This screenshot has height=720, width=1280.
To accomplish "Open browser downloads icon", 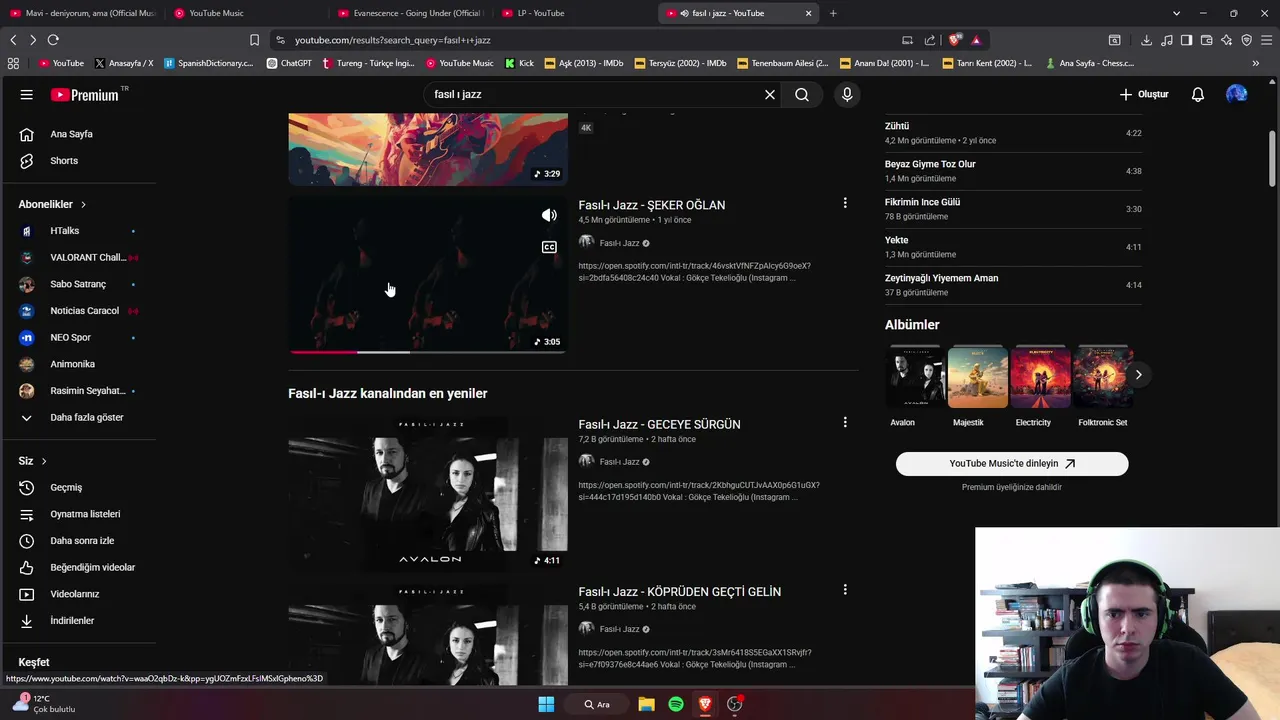I will tap(1146, 40).
